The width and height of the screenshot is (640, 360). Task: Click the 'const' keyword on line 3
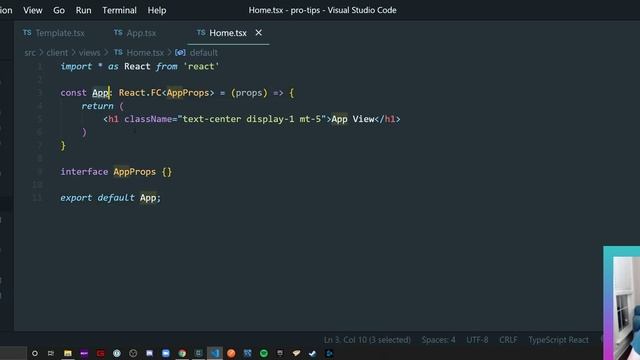point(73,93)
